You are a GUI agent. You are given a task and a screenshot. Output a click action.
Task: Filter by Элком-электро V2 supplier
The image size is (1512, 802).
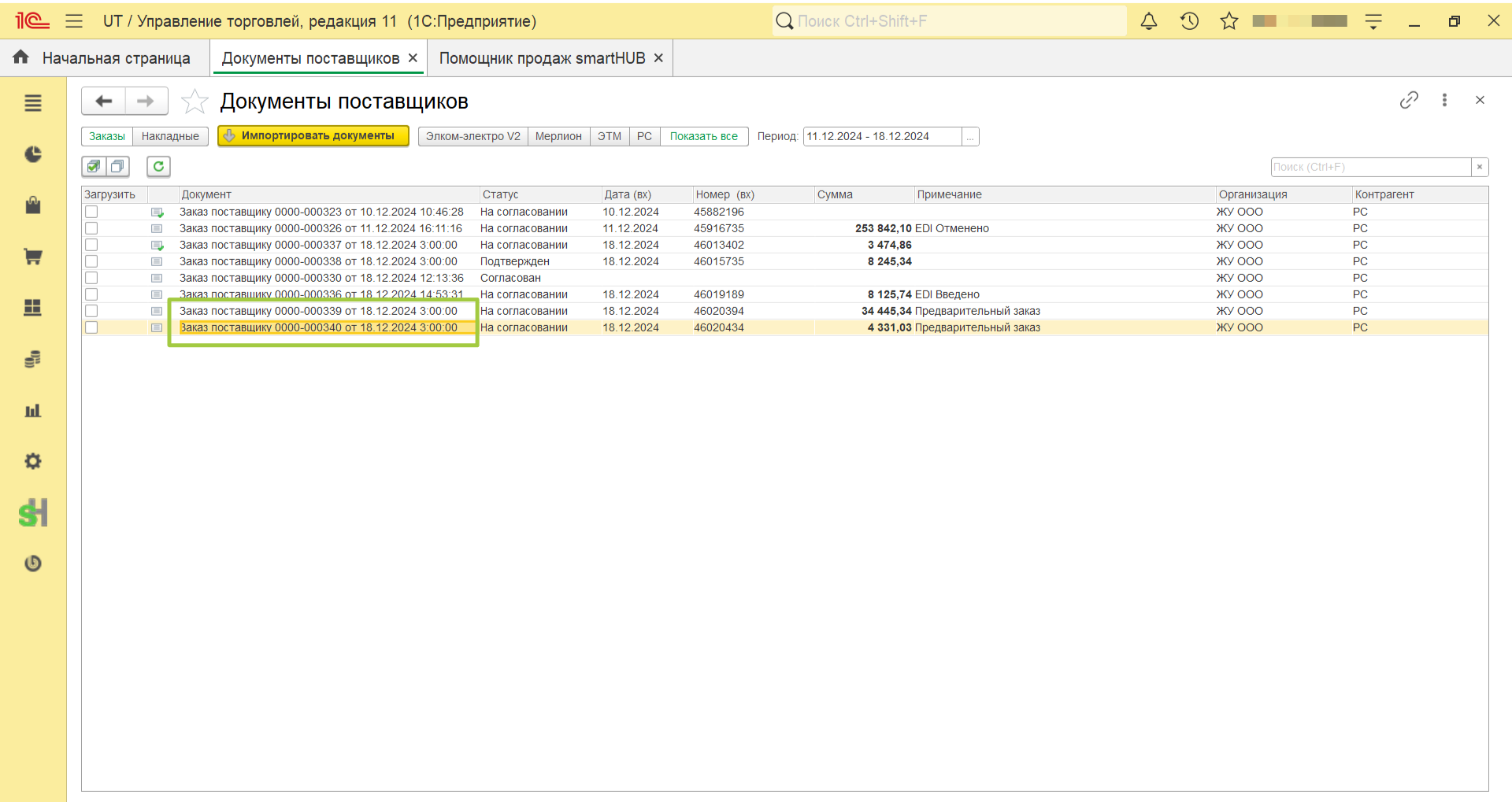(473, 136)
